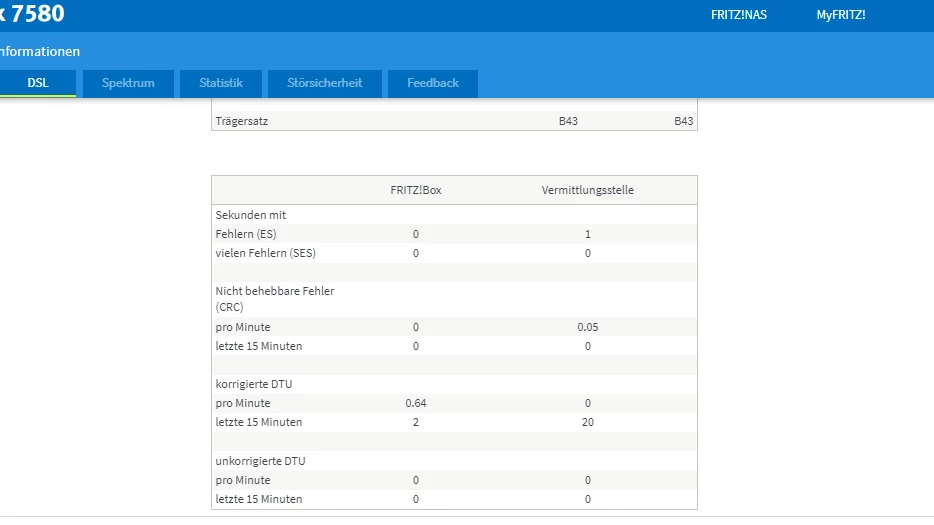934x525 pixels.
Task: Select the 0.05 CRC per-minute value
Action: 588,327
